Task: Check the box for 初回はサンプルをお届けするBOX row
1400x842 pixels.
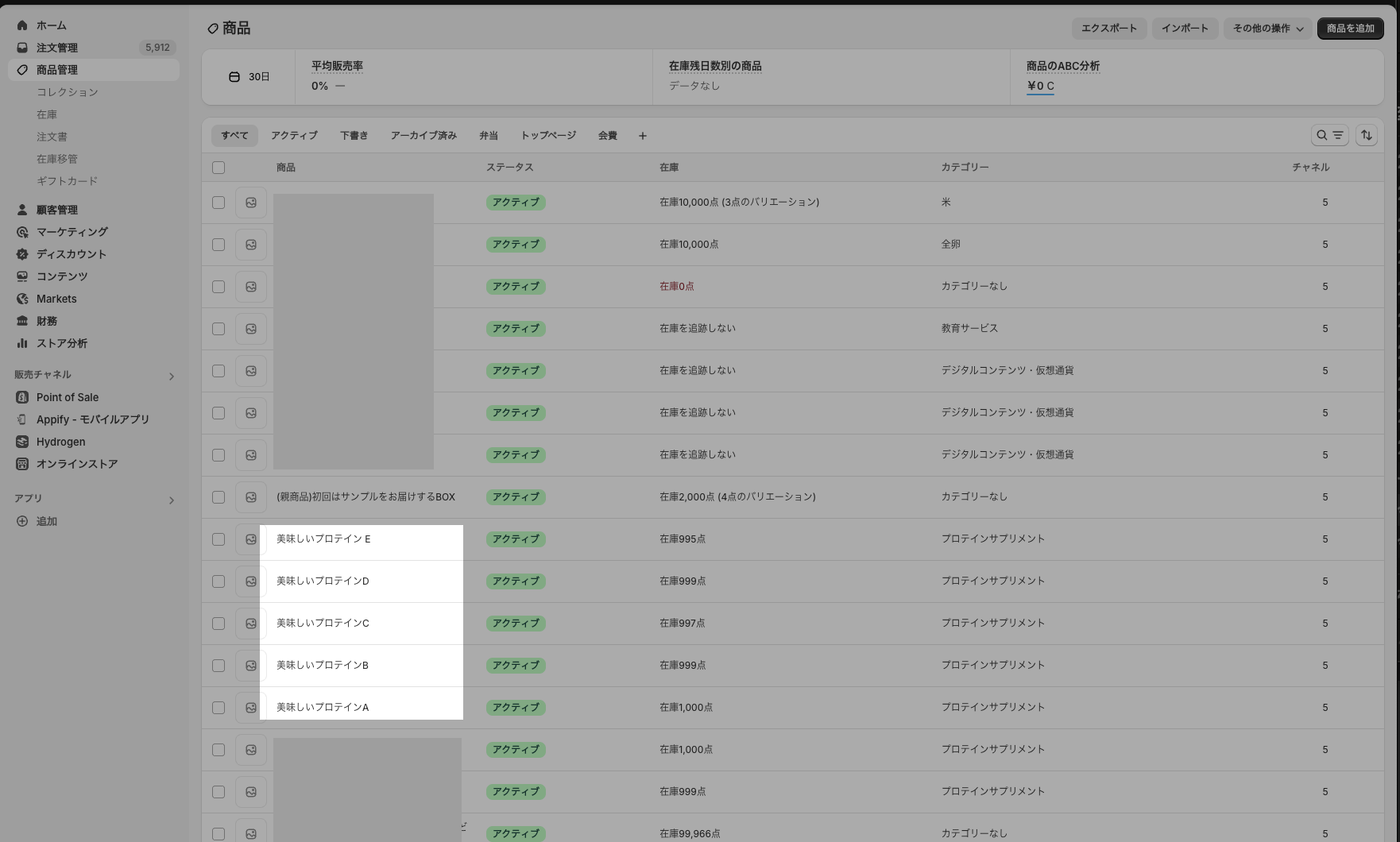Action: tap(219, 497)
